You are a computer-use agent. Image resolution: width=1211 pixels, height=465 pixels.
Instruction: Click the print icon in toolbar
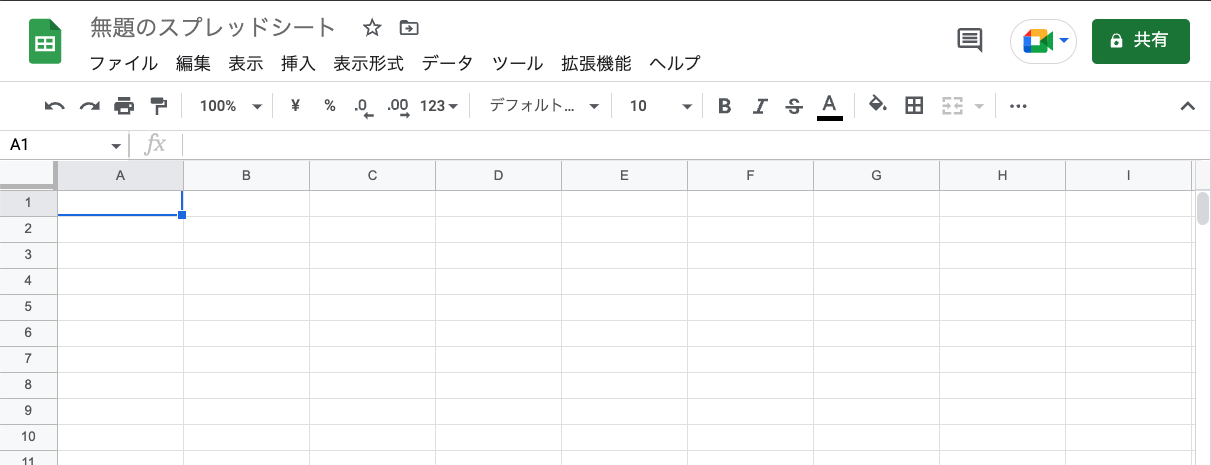coord(124,106)
